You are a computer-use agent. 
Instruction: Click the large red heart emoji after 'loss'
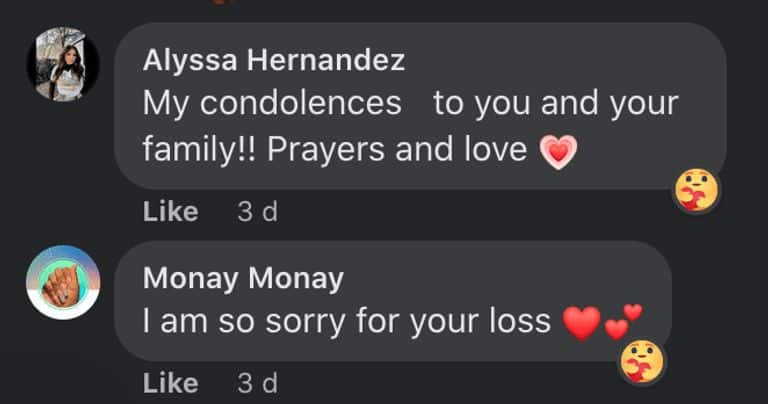(x=581, y=323)
